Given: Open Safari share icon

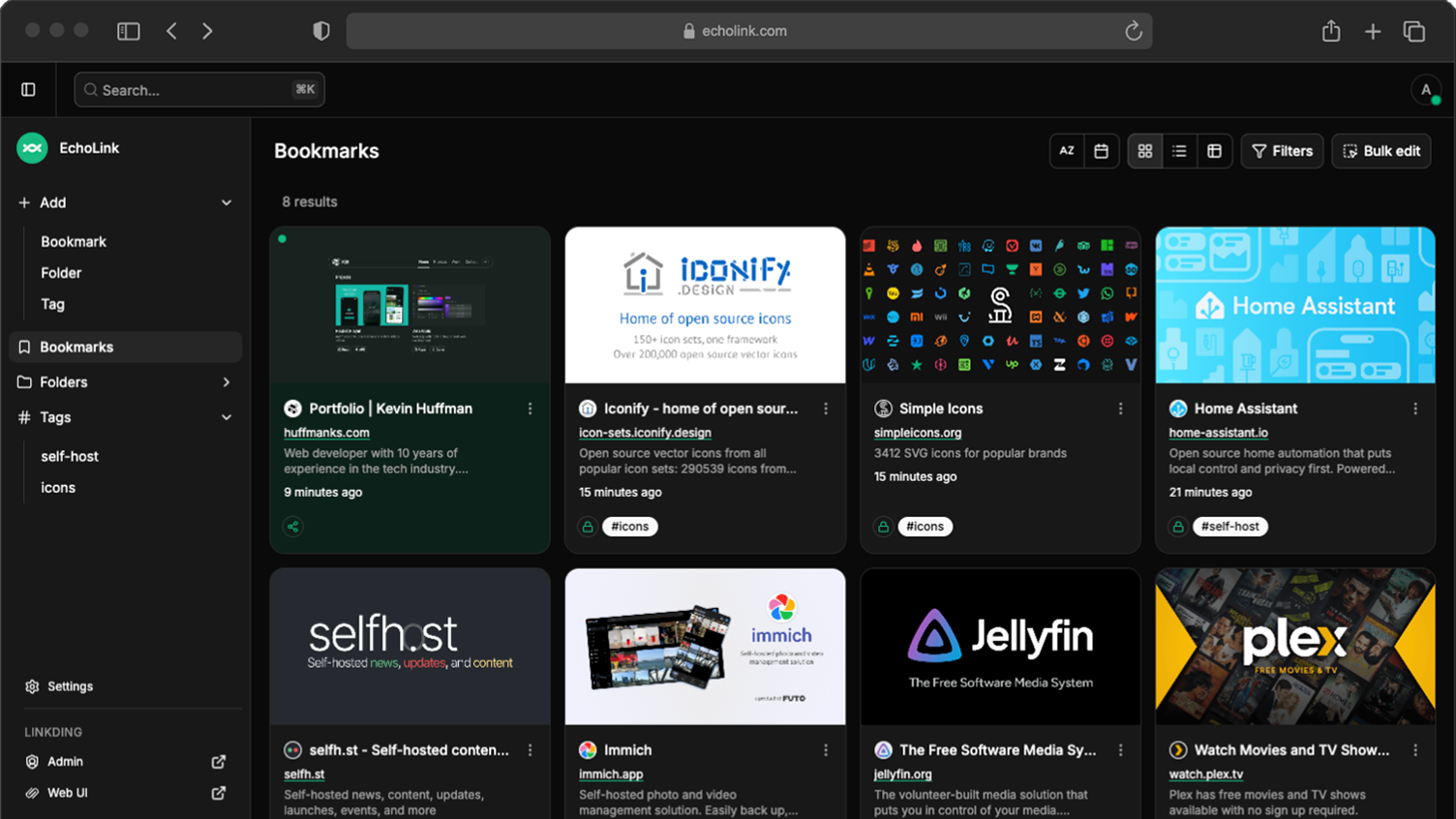Looking at the screenshot, I should pos(1331,31).
